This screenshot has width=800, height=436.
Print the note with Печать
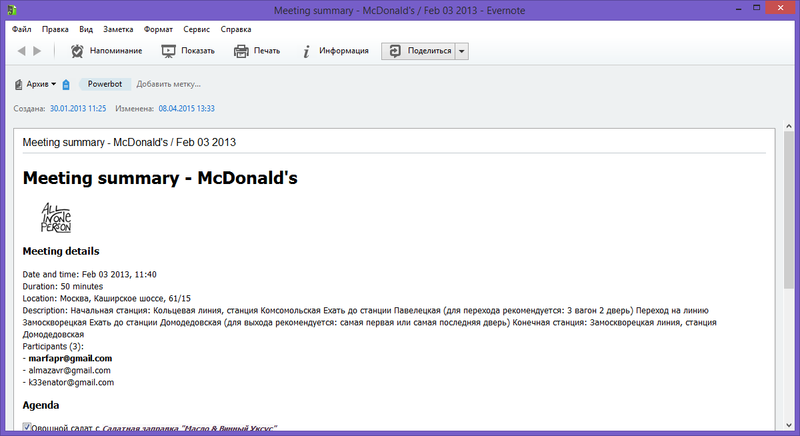coord(242,51)
